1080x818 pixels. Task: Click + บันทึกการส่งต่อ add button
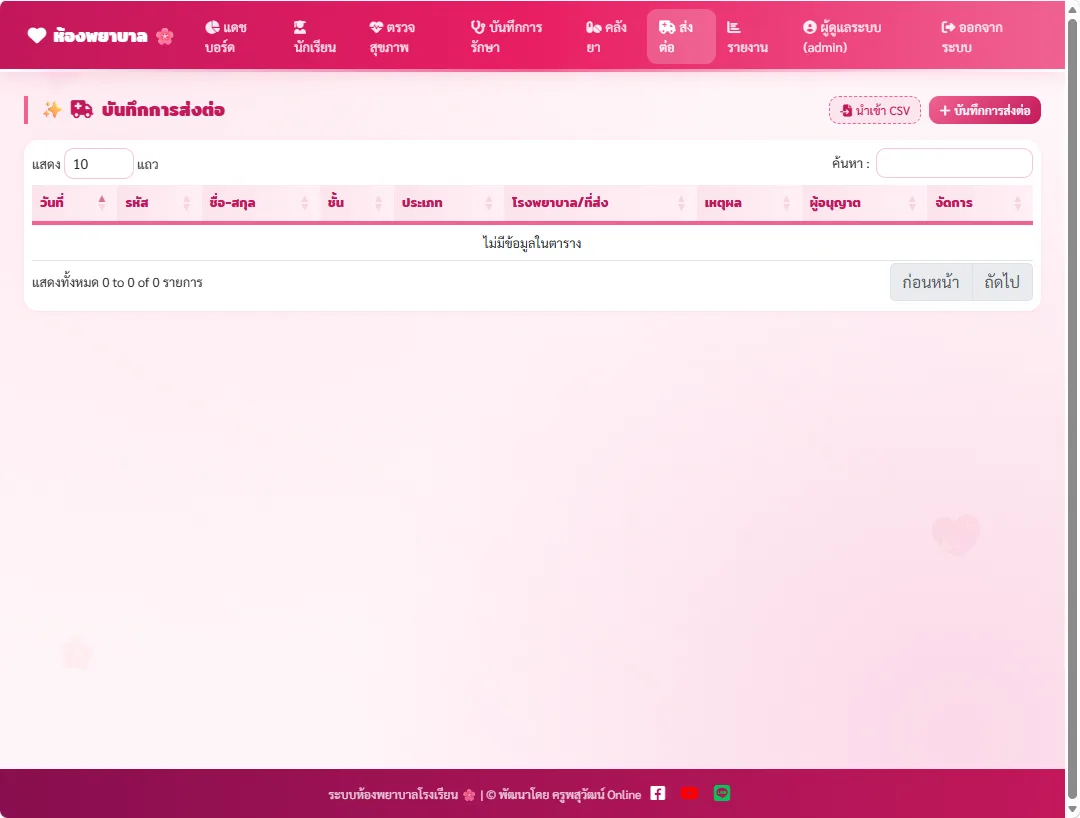pyautogui.click(x=985, y=110)
